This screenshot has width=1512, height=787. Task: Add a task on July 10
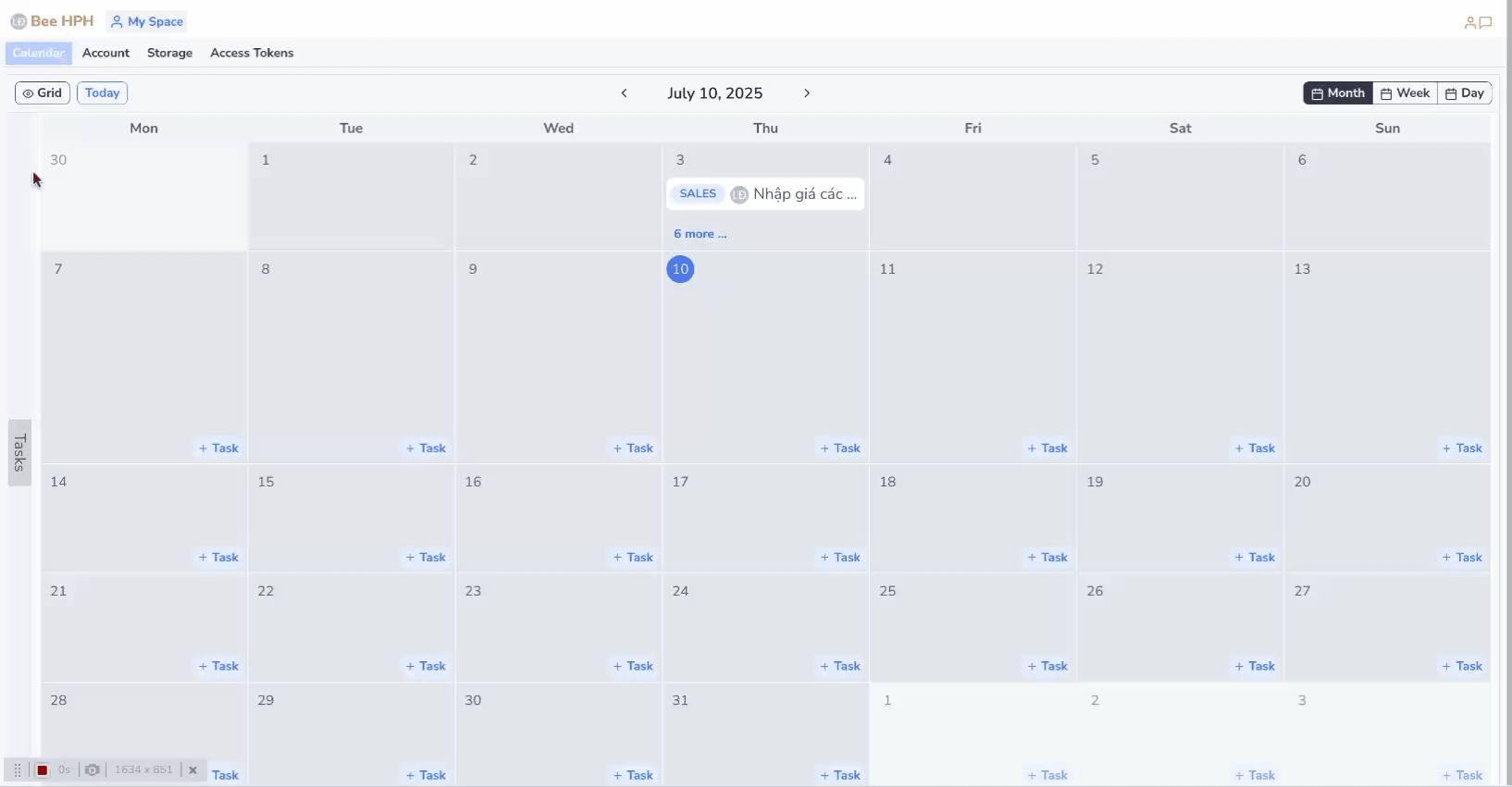click(840, 449)
